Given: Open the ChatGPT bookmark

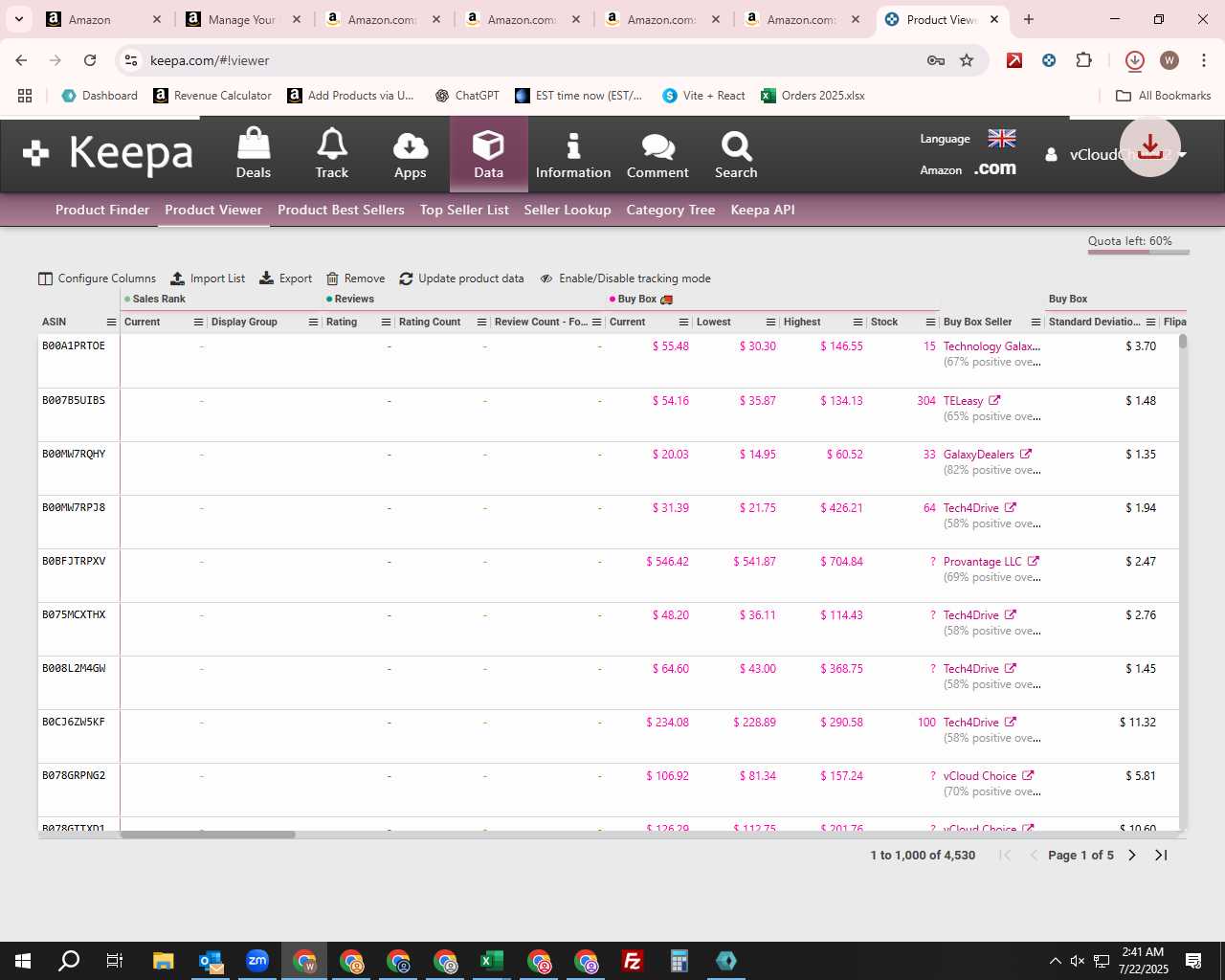Looking at the screenshot, I should coord(467,96).
